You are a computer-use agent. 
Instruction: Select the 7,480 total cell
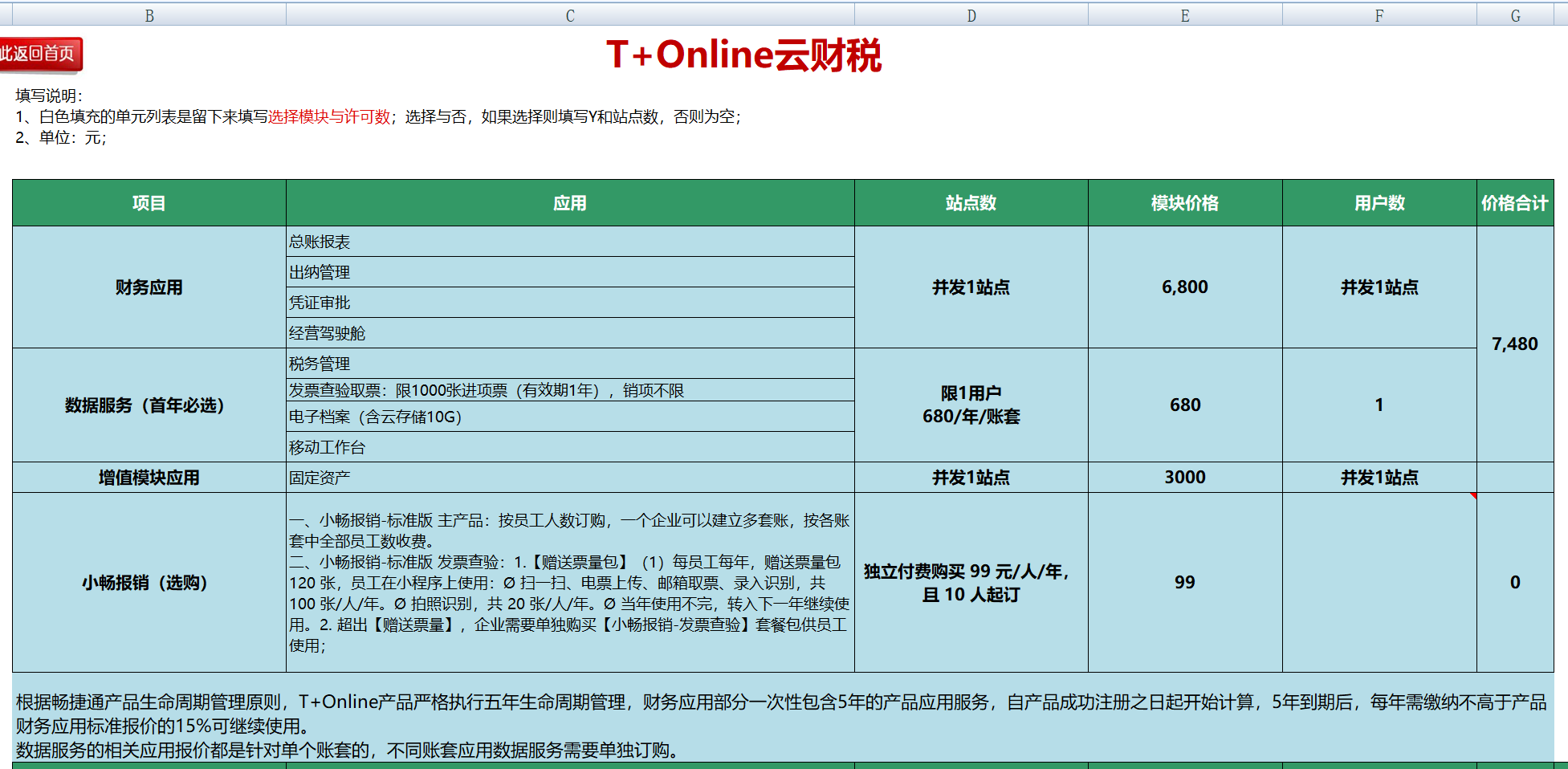[1516, 344]
